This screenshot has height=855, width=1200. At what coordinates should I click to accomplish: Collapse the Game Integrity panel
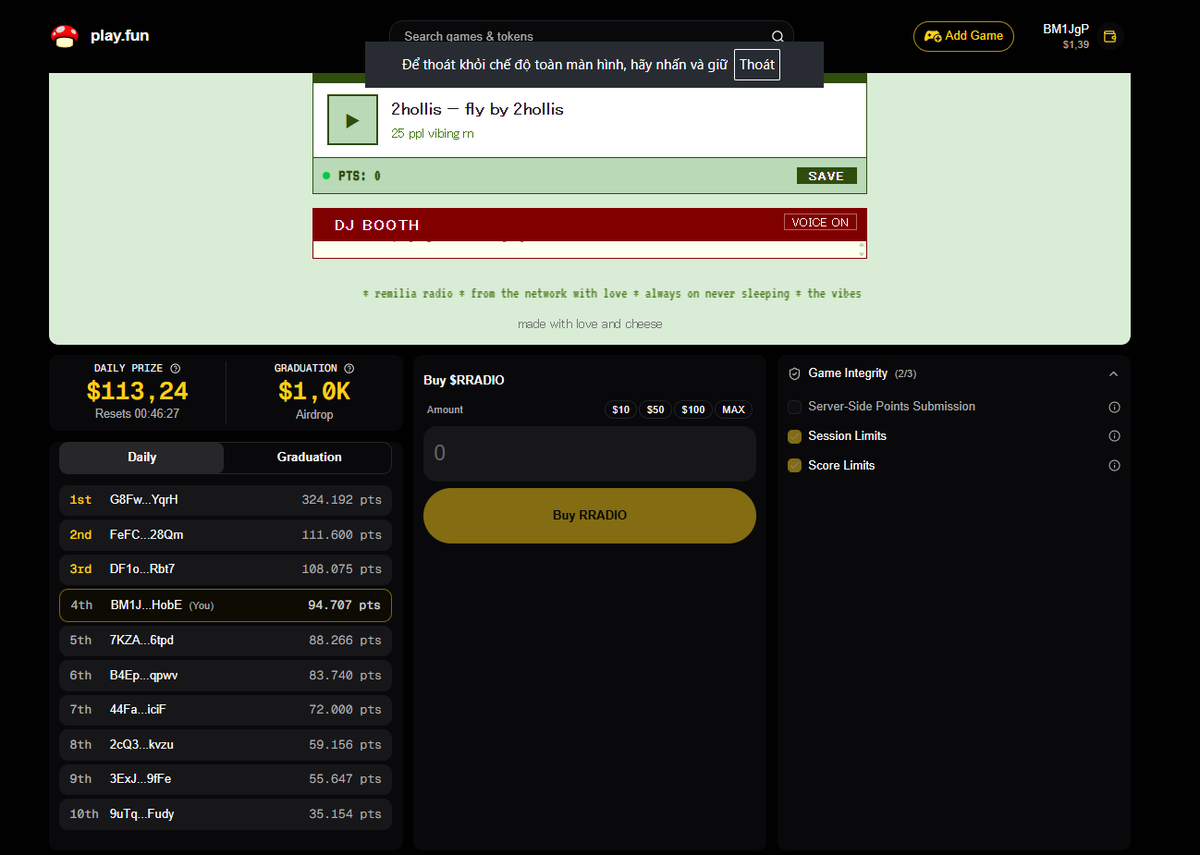click(1114, 374)
